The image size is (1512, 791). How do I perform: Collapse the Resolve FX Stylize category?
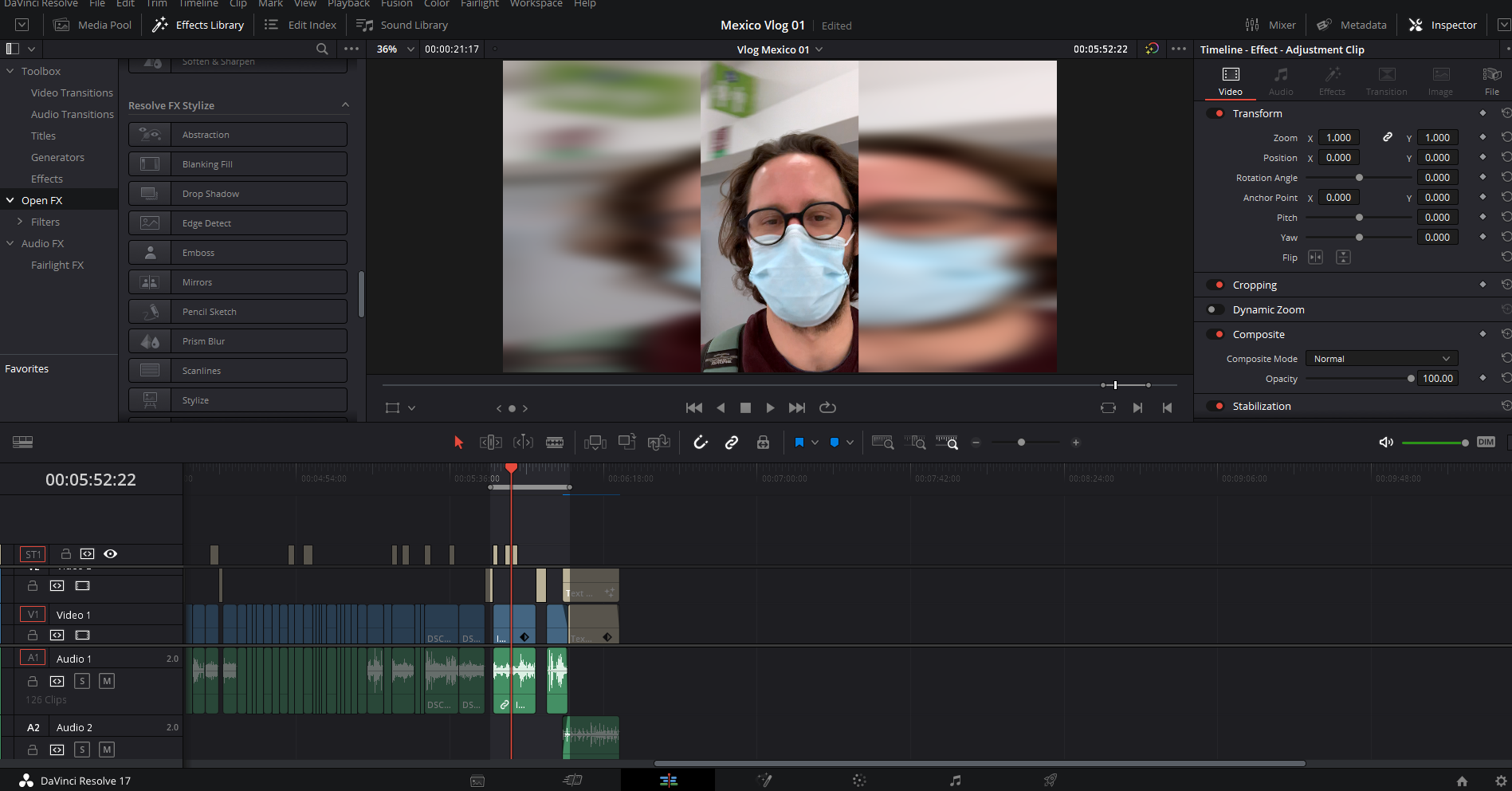345,105
